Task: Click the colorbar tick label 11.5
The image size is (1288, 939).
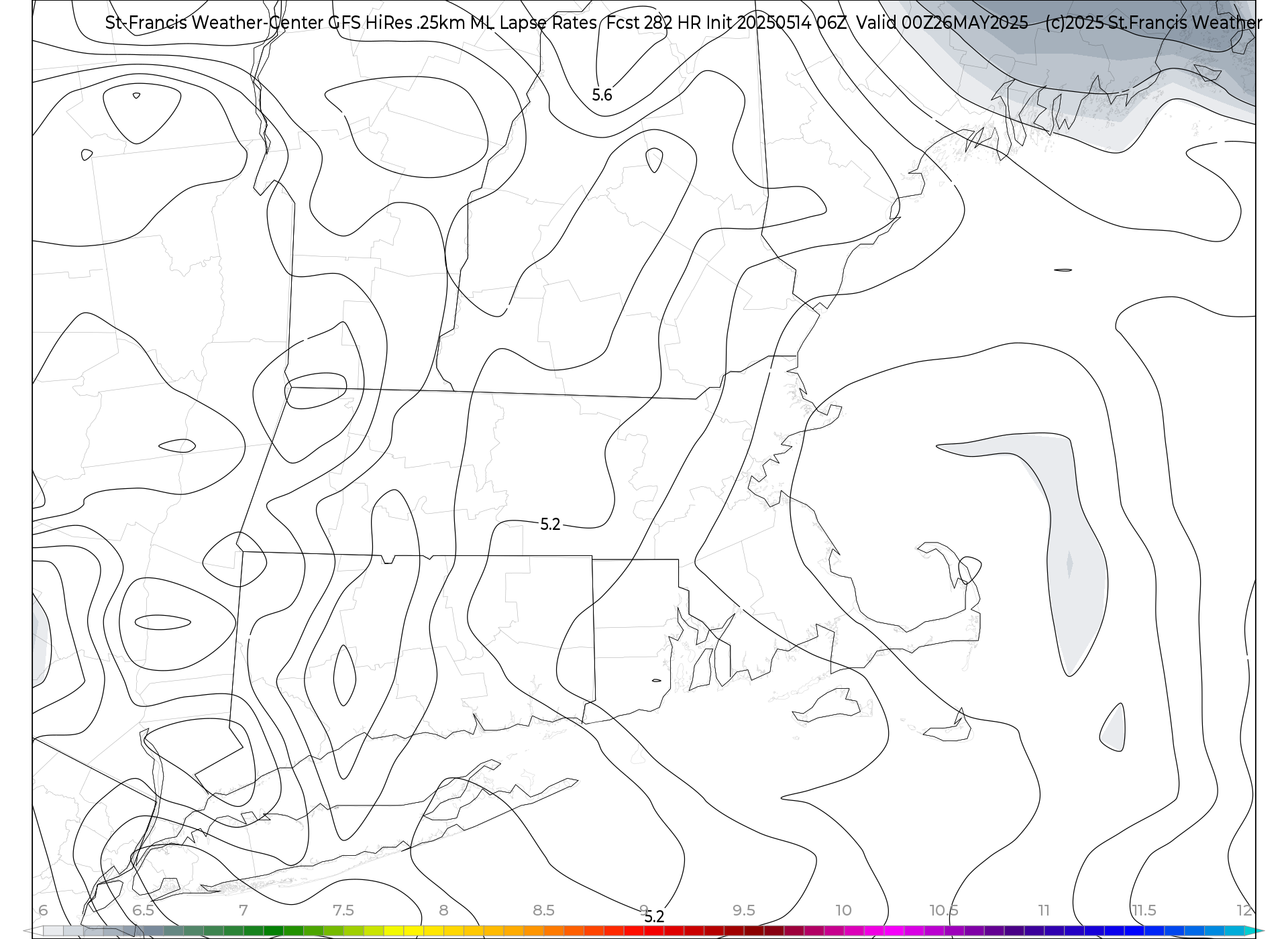Action: tap(1144, 910)
